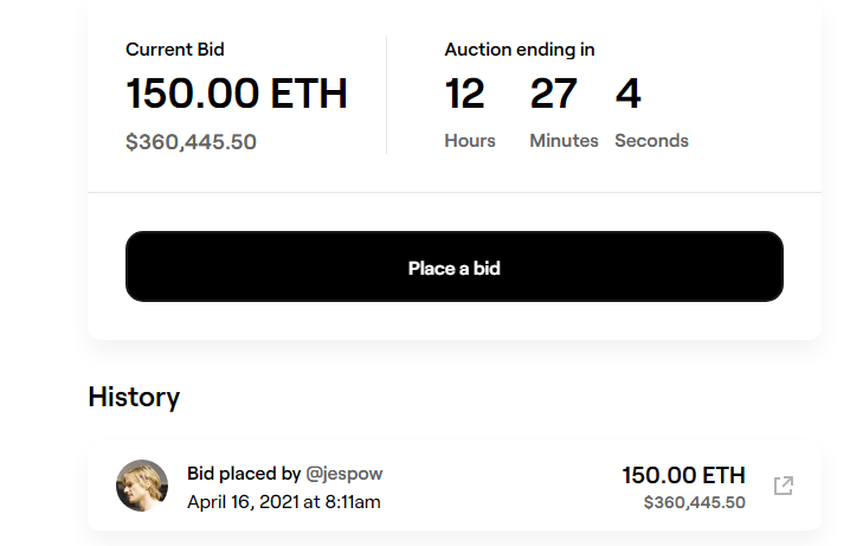Click the large 150.00 ETH current bid
The height and width of the screenshot is (546, 850).
[x=236, y=94]
